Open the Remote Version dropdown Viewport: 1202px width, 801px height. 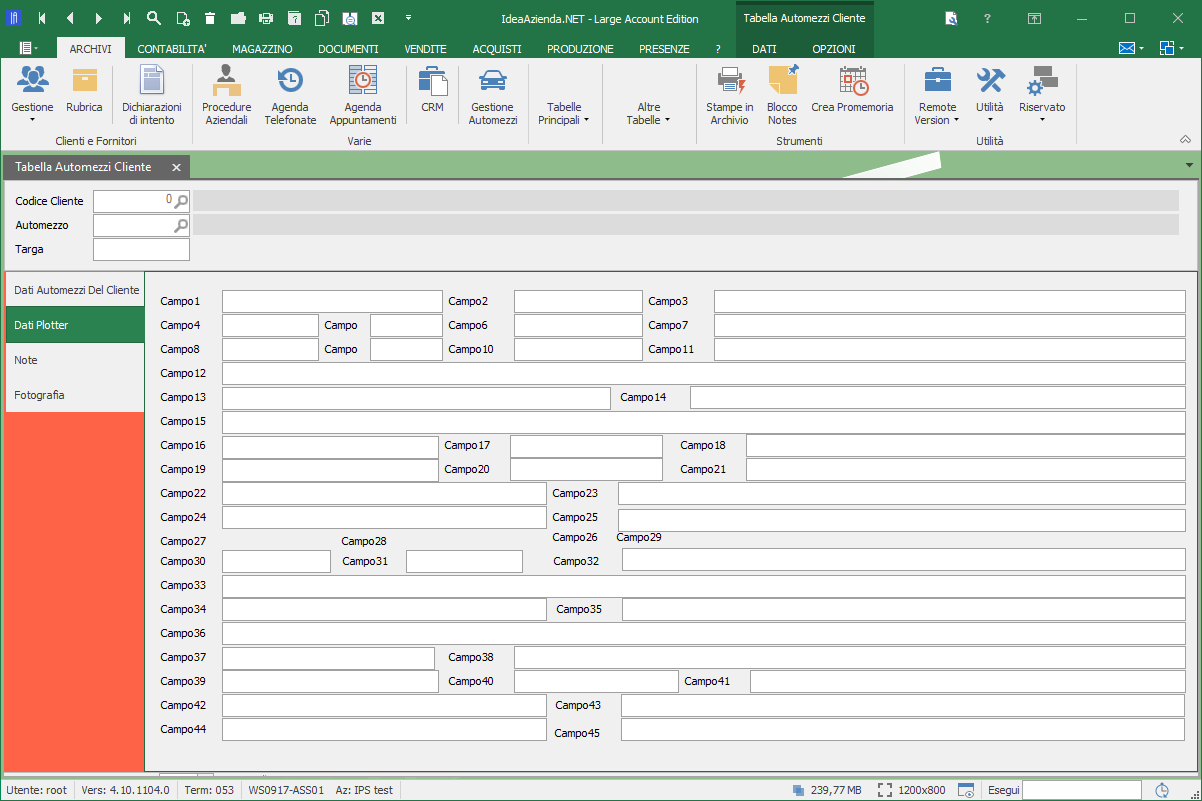tap(937, 96)
